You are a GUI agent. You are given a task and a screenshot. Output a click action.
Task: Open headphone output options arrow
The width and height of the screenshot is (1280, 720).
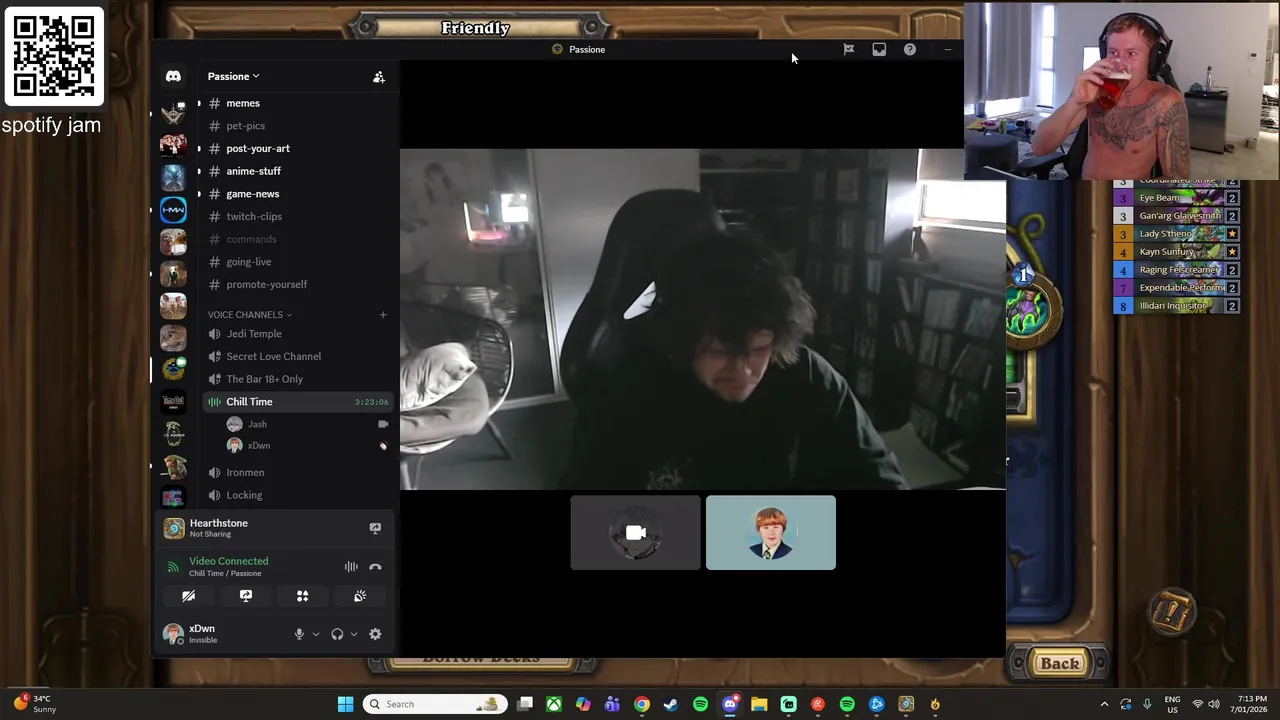[353, 634]
